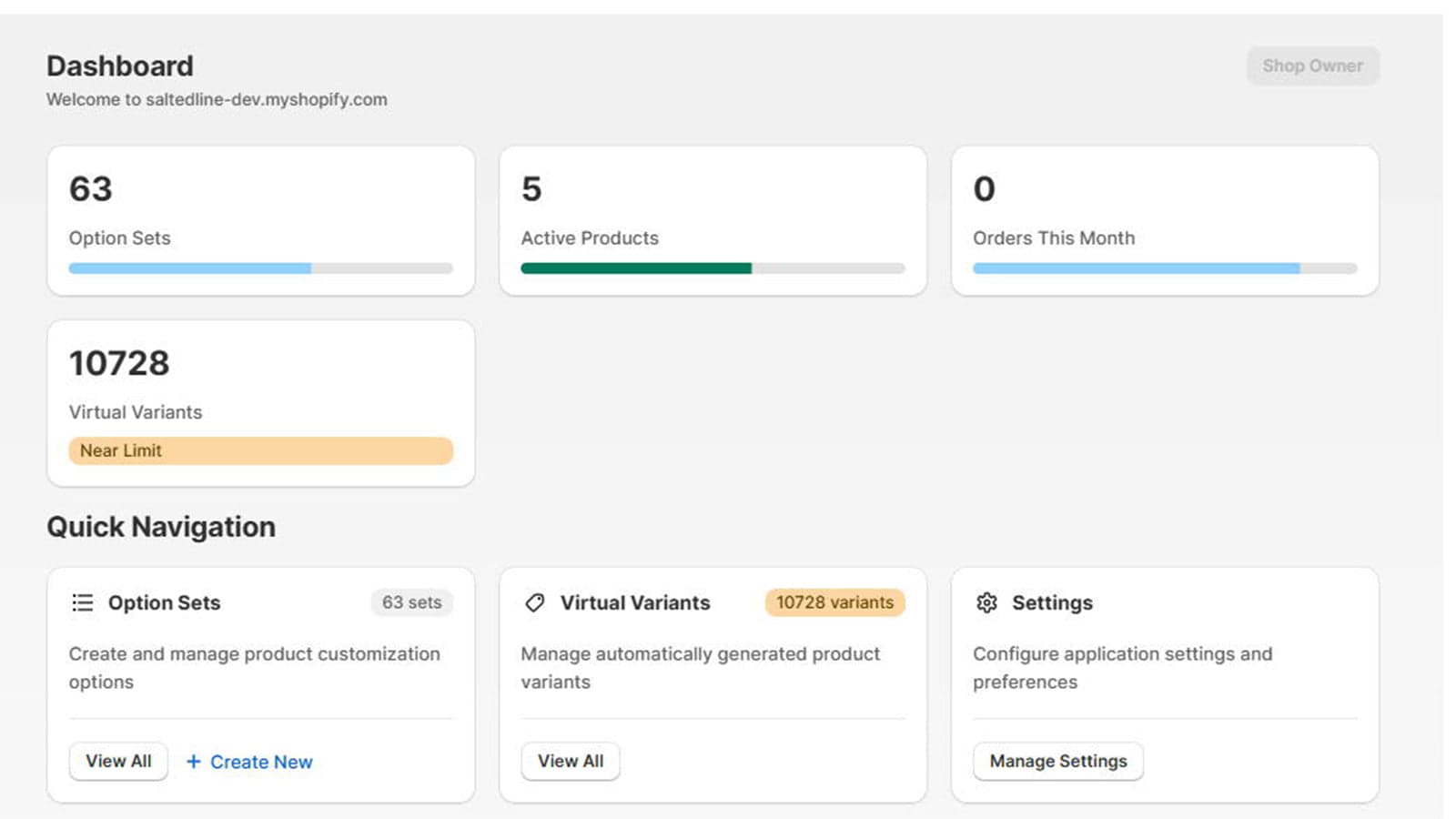This screenshot has height=819, width=1456.
Task: Click 'Create and manage product customization options' text
Action: [255, 668]
